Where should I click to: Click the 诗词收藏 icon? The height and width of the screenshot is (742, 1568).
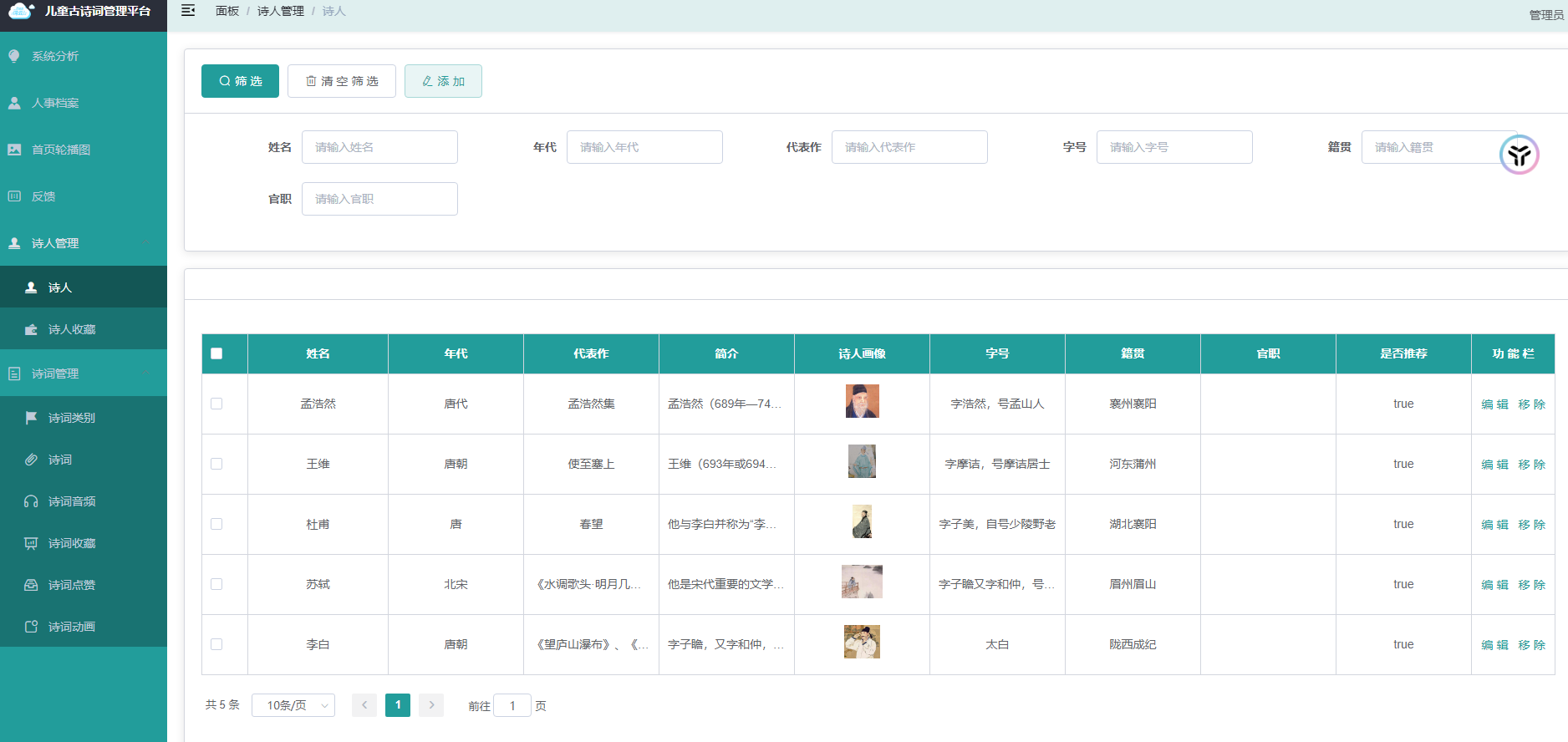(31, 543)
